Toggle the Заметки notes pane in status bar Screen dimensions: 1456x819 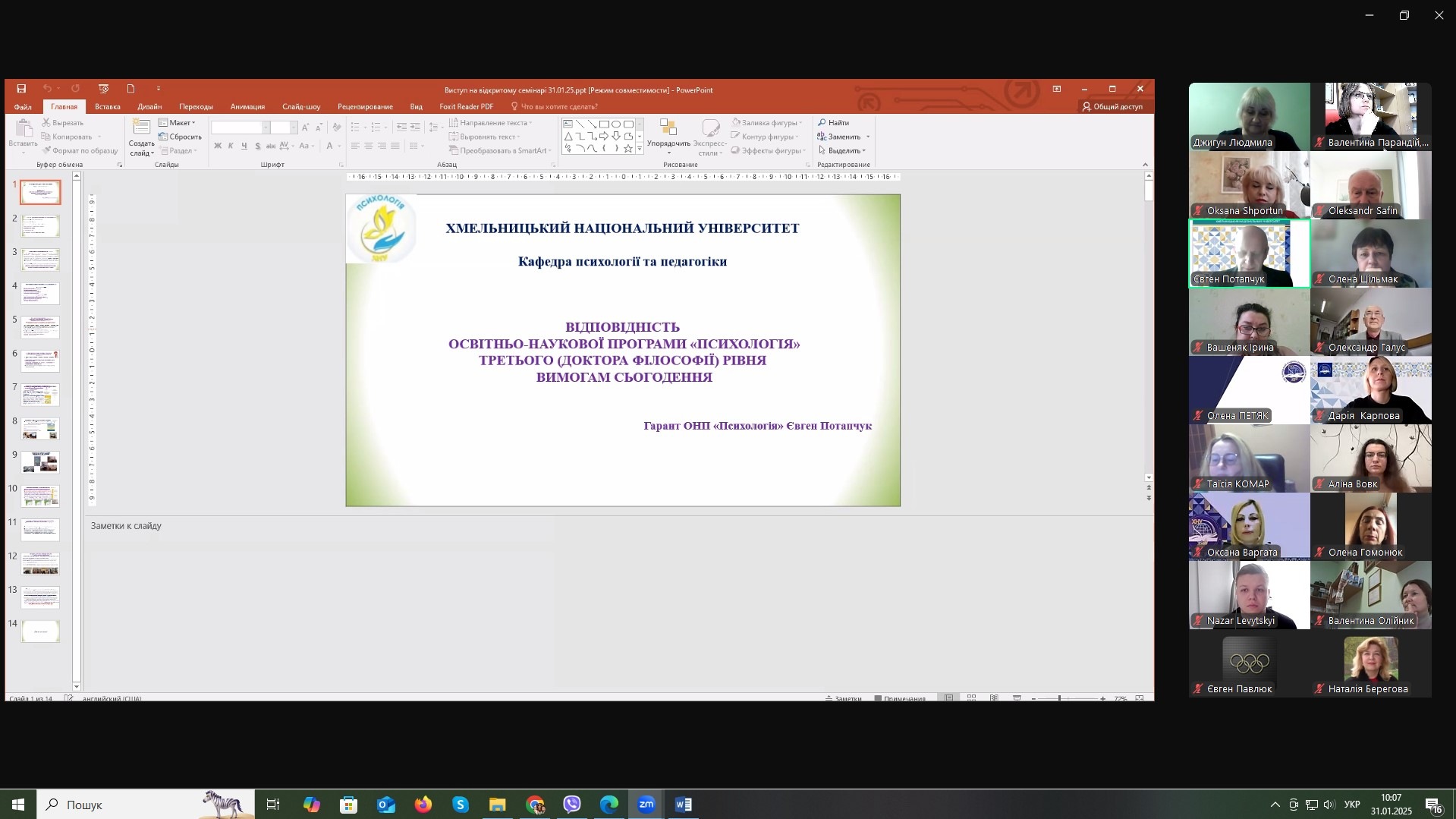(x=844, y=698)
